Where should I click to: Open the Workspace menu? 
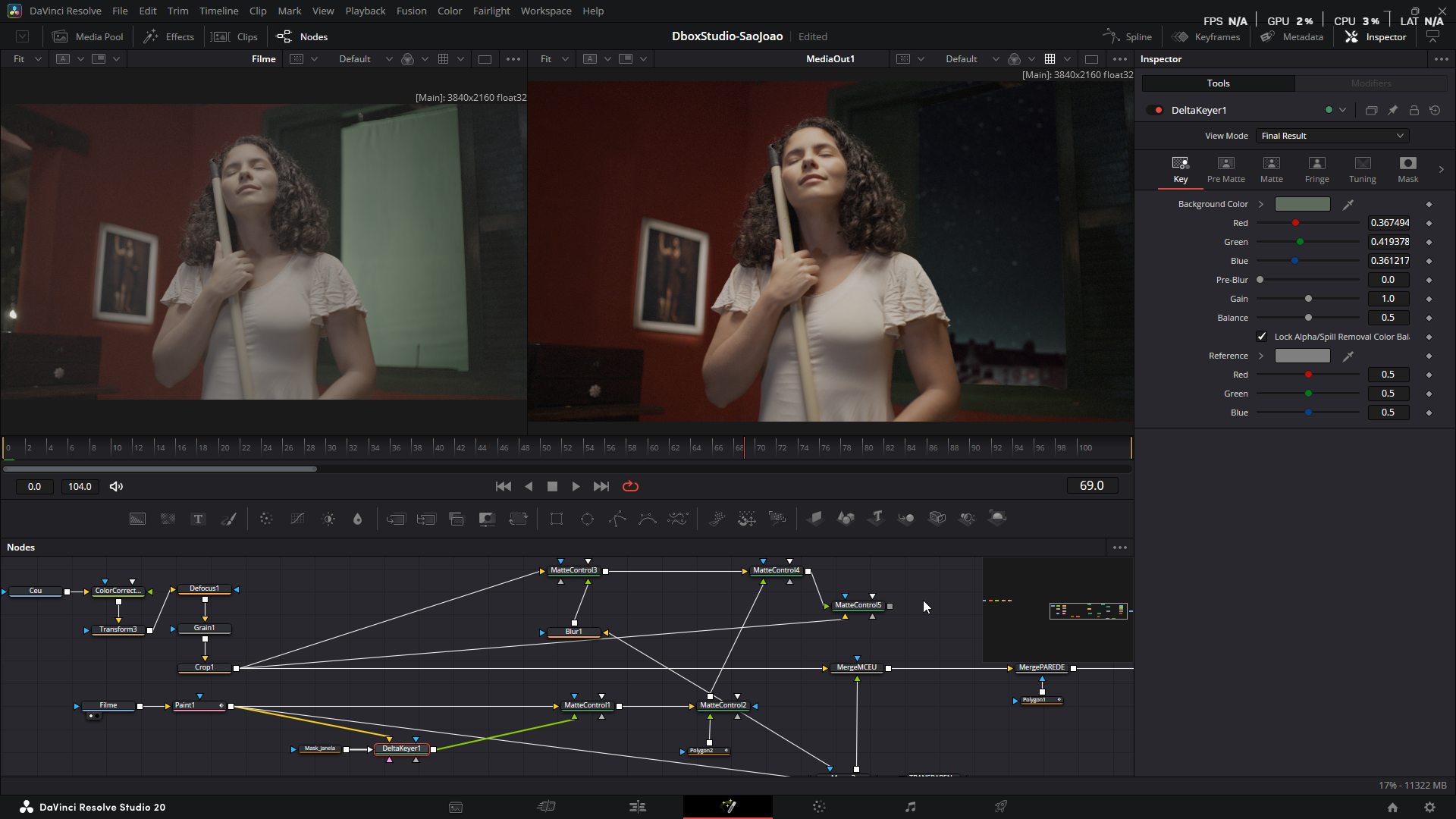tap(546, 11)
